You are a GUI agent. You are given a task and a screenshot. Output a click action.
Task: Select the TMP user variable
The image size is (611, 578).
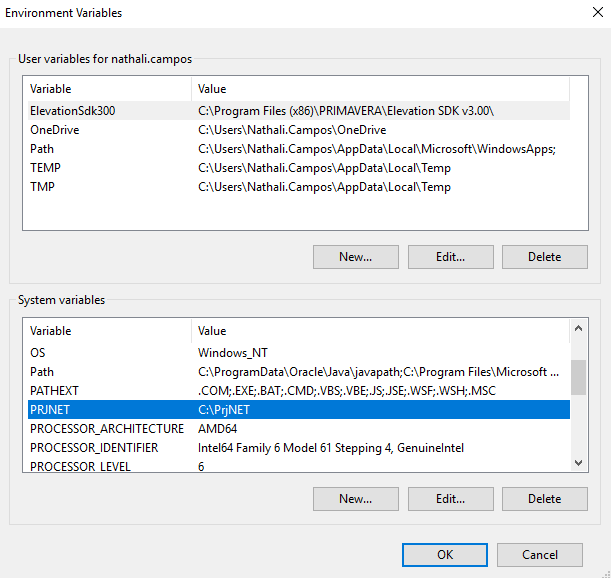click(299, 187)
